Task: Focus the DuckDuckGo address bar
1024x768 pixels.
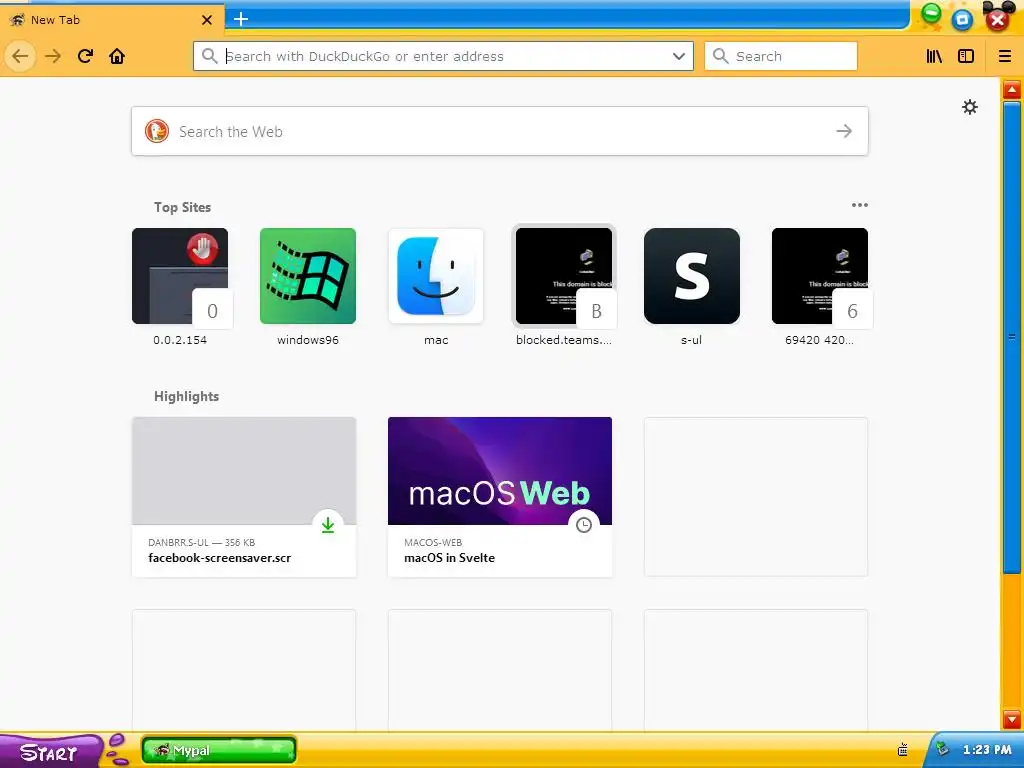Action: [x=443, y=56]
